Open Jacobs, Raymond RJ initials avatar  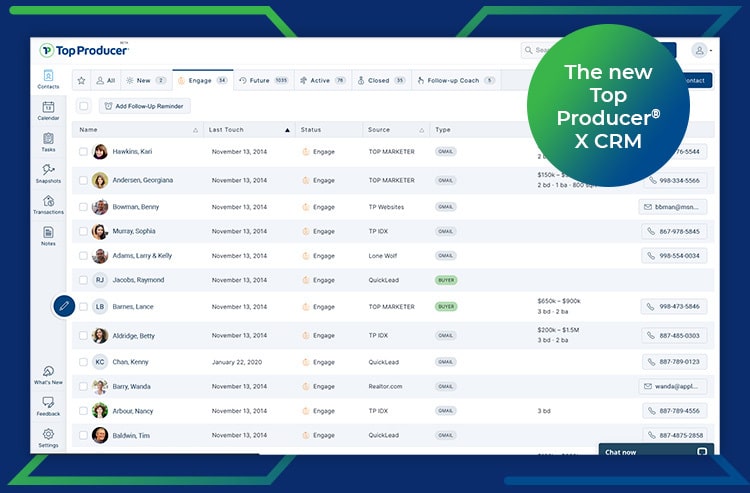coord(100,280)
